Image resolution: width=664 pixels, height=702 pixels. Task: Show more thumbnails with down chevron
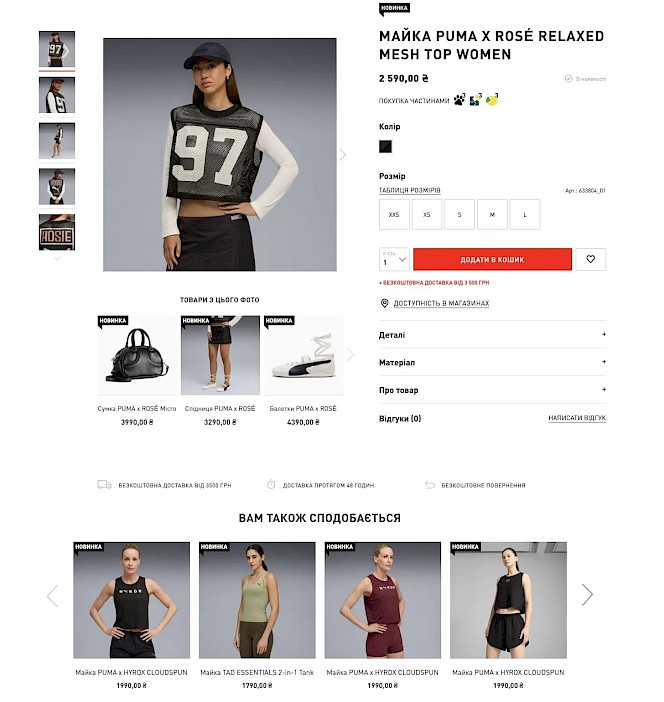[x=57, y=258]
